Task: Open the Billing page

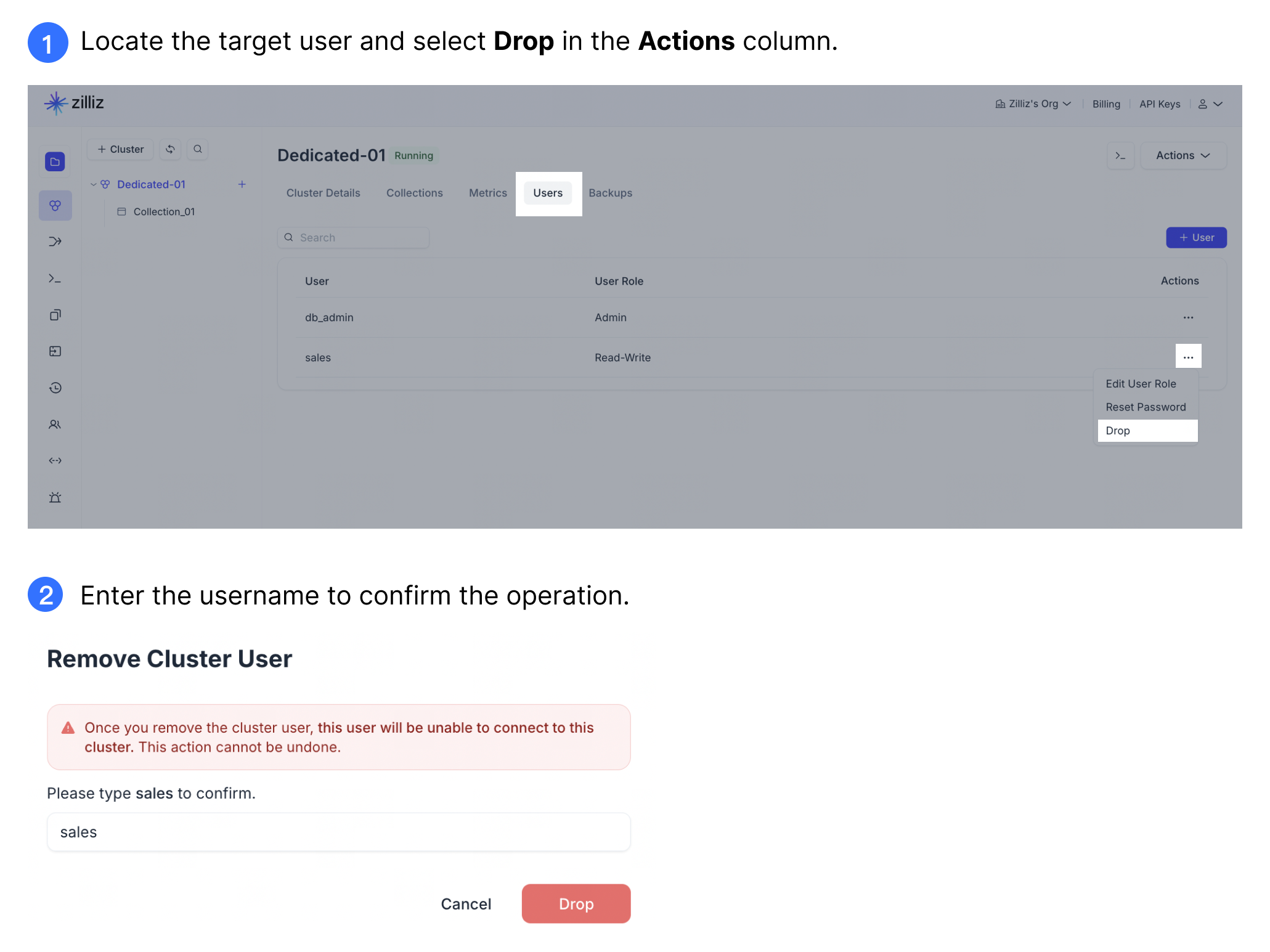Action: tap(1106, 104)
